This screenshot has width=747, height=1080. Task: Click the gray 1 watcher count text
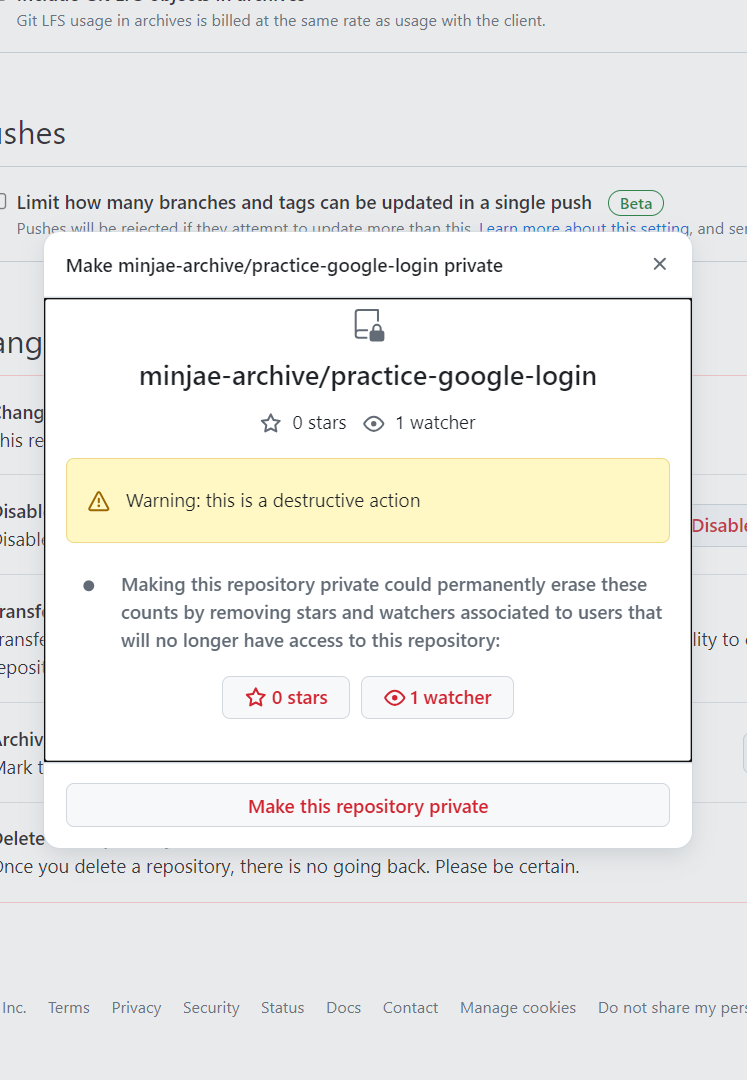tap(435, 423)
